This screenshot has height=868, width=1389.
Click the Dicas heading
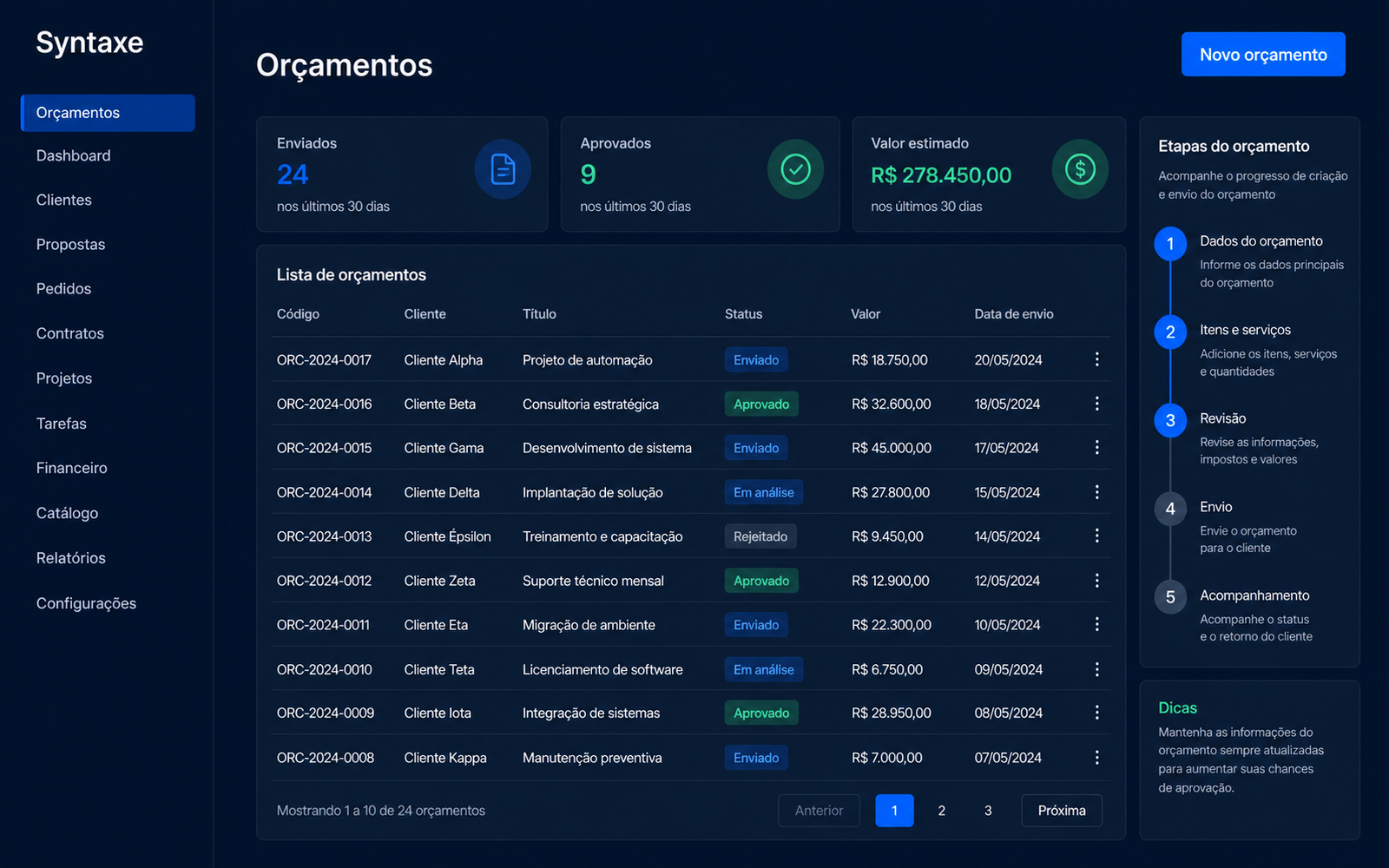tap(1178, 707)
